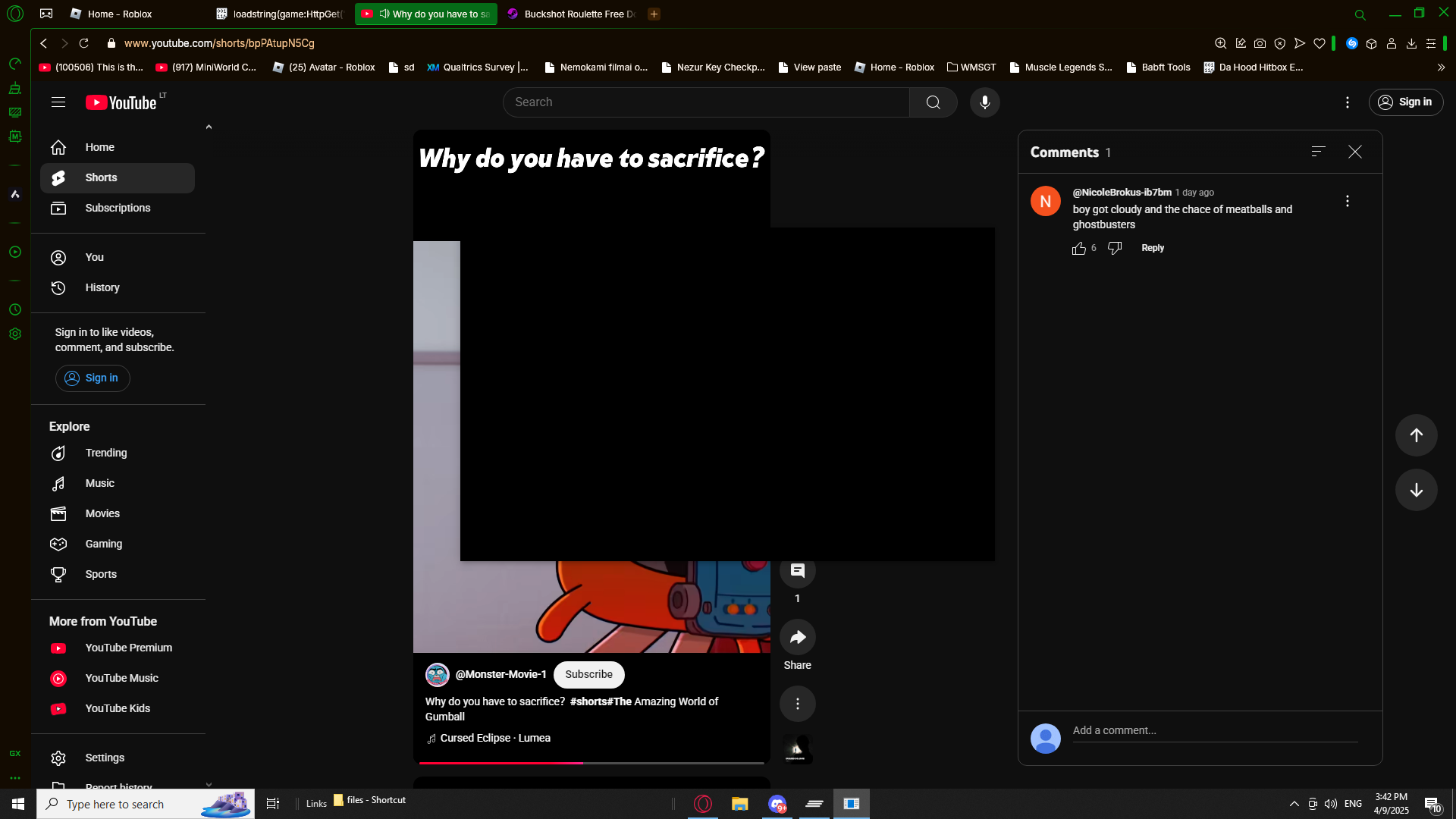The width and height of the screenshot is (1456, 819).
Task: Show hidden system tray icons
Action: point(1294,804)
